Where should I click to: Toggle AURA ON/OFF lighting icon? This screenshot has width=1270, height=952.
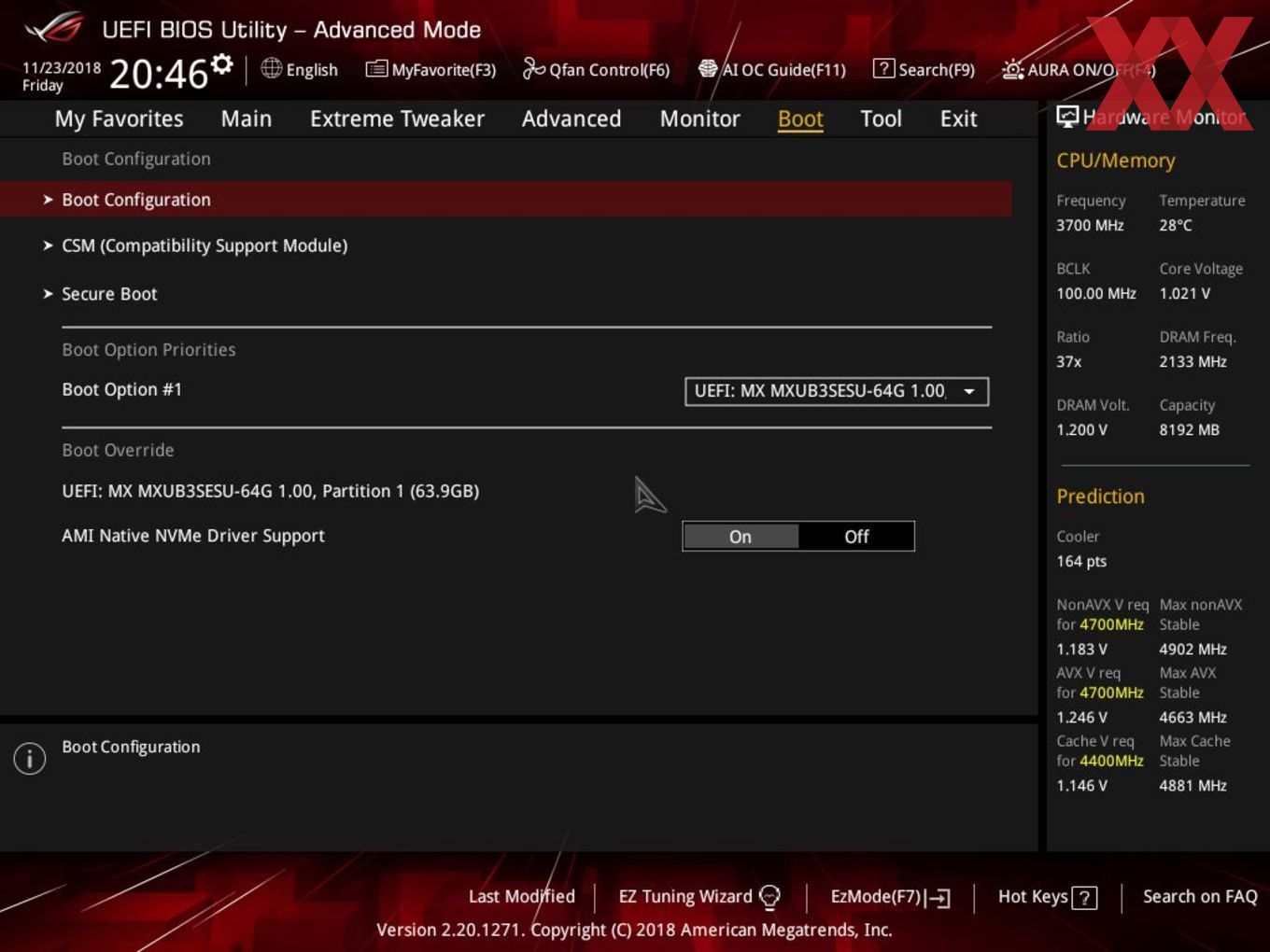pos(1012,69)
